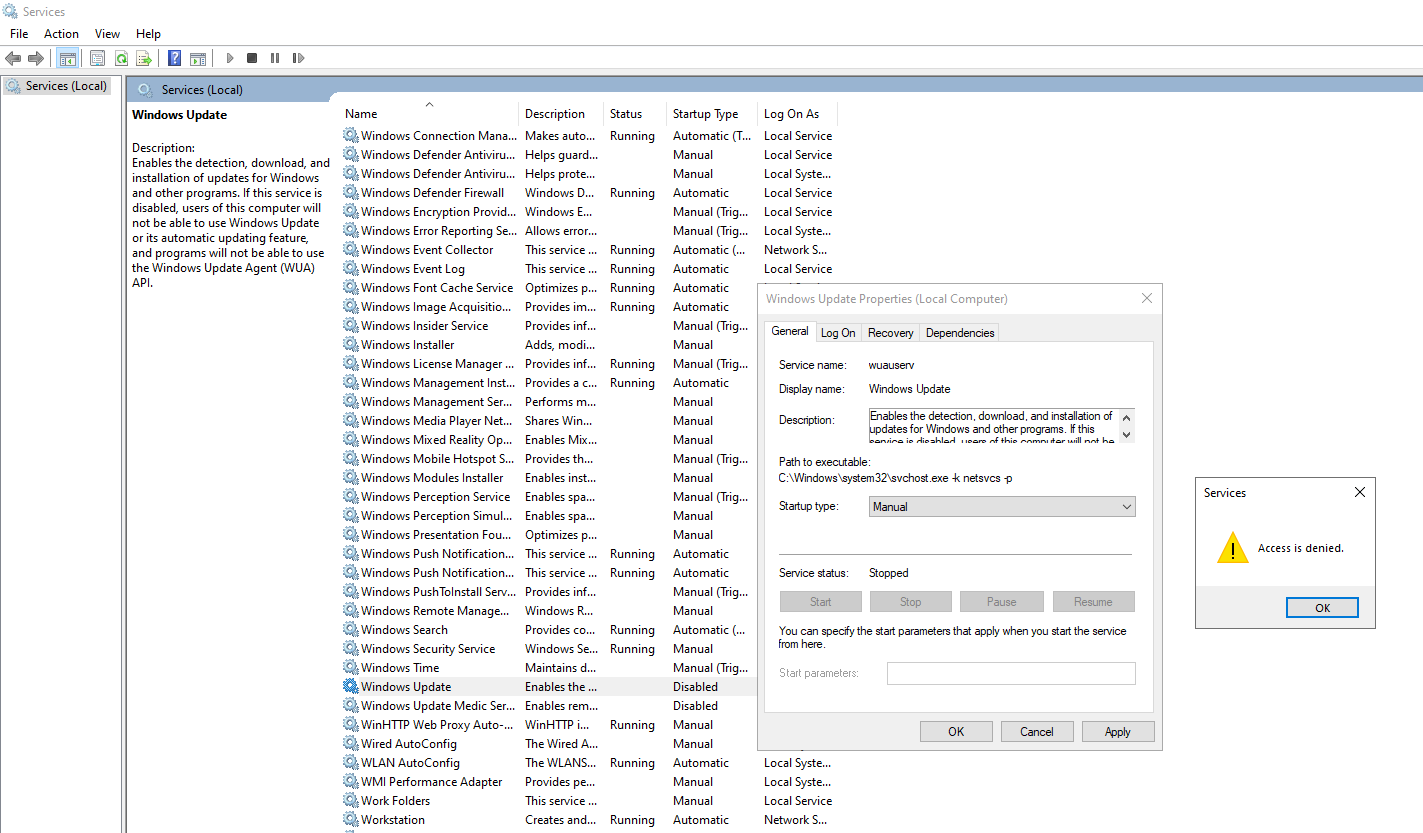Viewport: 1423px width, 833px height.
Task: Open the Help toolbar icon
Action: (175, 58)
